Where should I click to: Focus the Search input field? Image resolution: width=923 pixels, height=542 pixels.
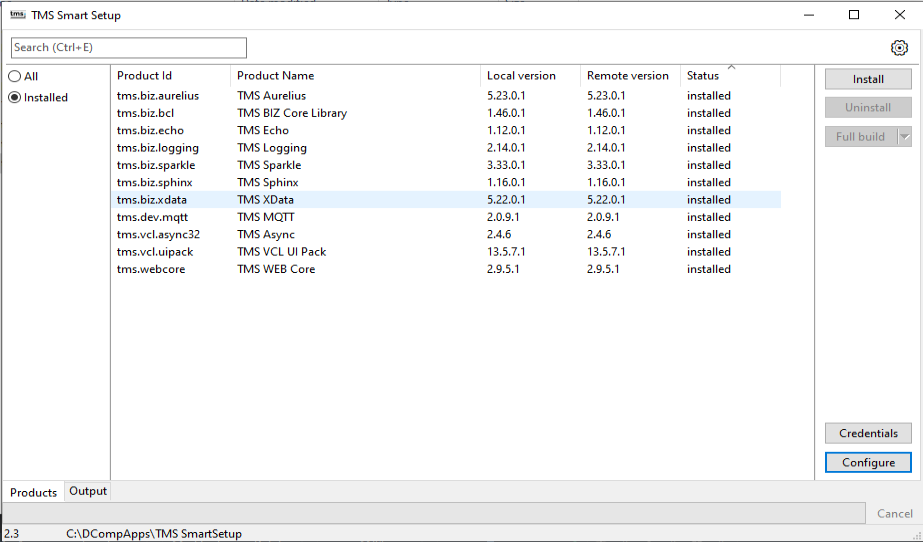tap(128, 48)
